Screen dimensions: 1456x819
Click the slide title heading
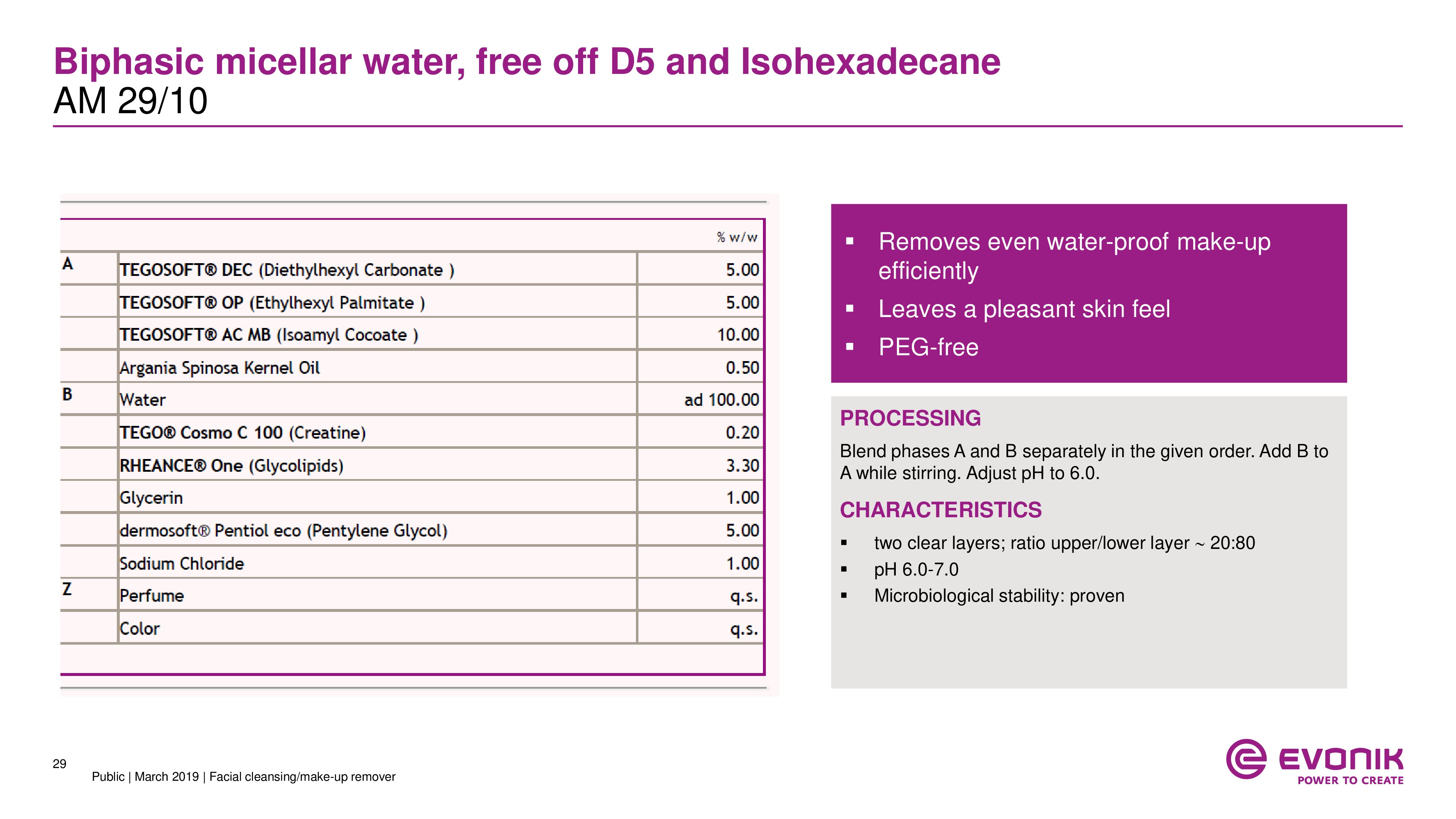coord(526,62)
